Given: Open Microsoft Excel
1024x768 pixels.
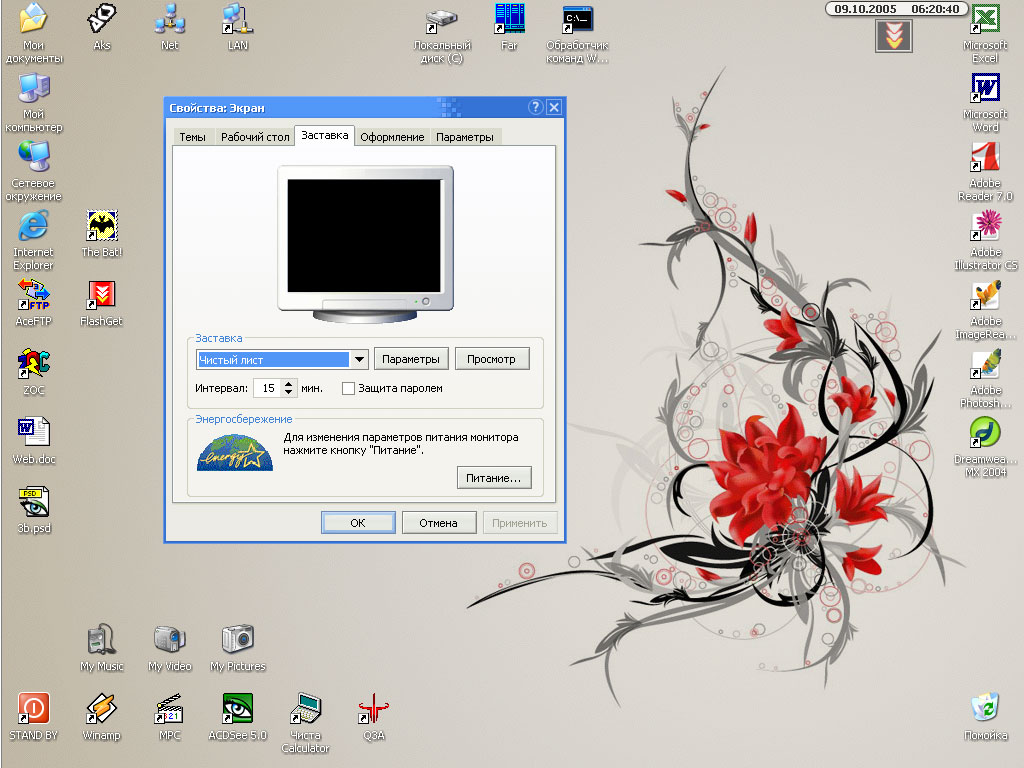Looking at the screenshot, I should click(x=985, y=22).
